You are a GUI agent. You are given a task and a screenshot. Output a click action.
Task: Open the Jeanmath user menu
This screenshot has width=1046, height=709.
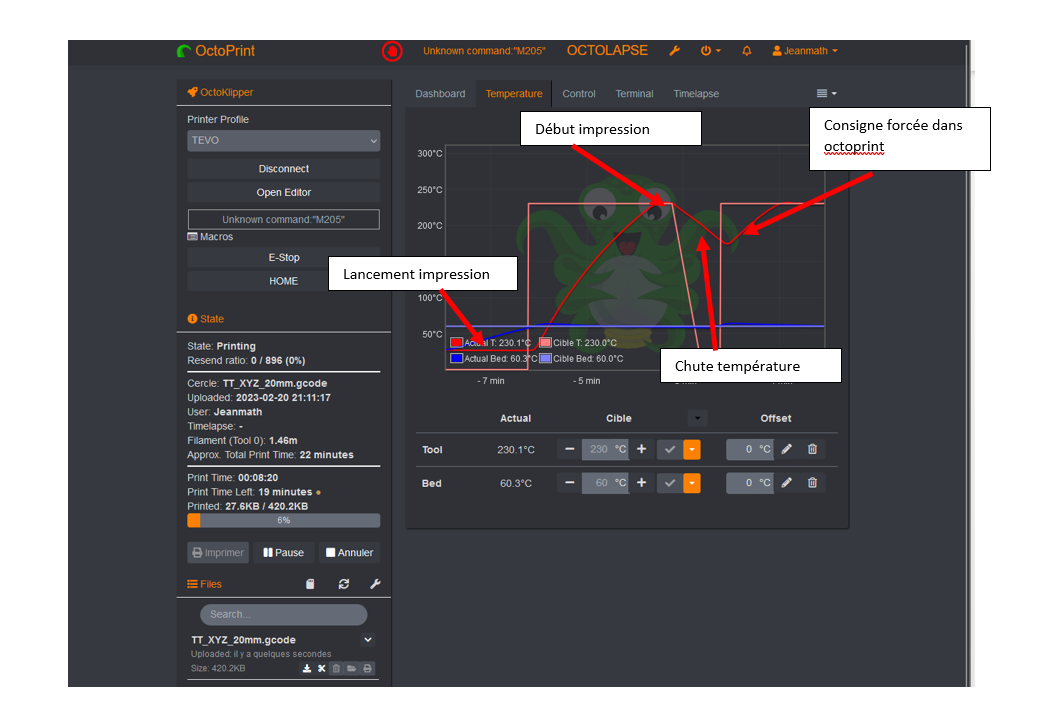point(805,51)
